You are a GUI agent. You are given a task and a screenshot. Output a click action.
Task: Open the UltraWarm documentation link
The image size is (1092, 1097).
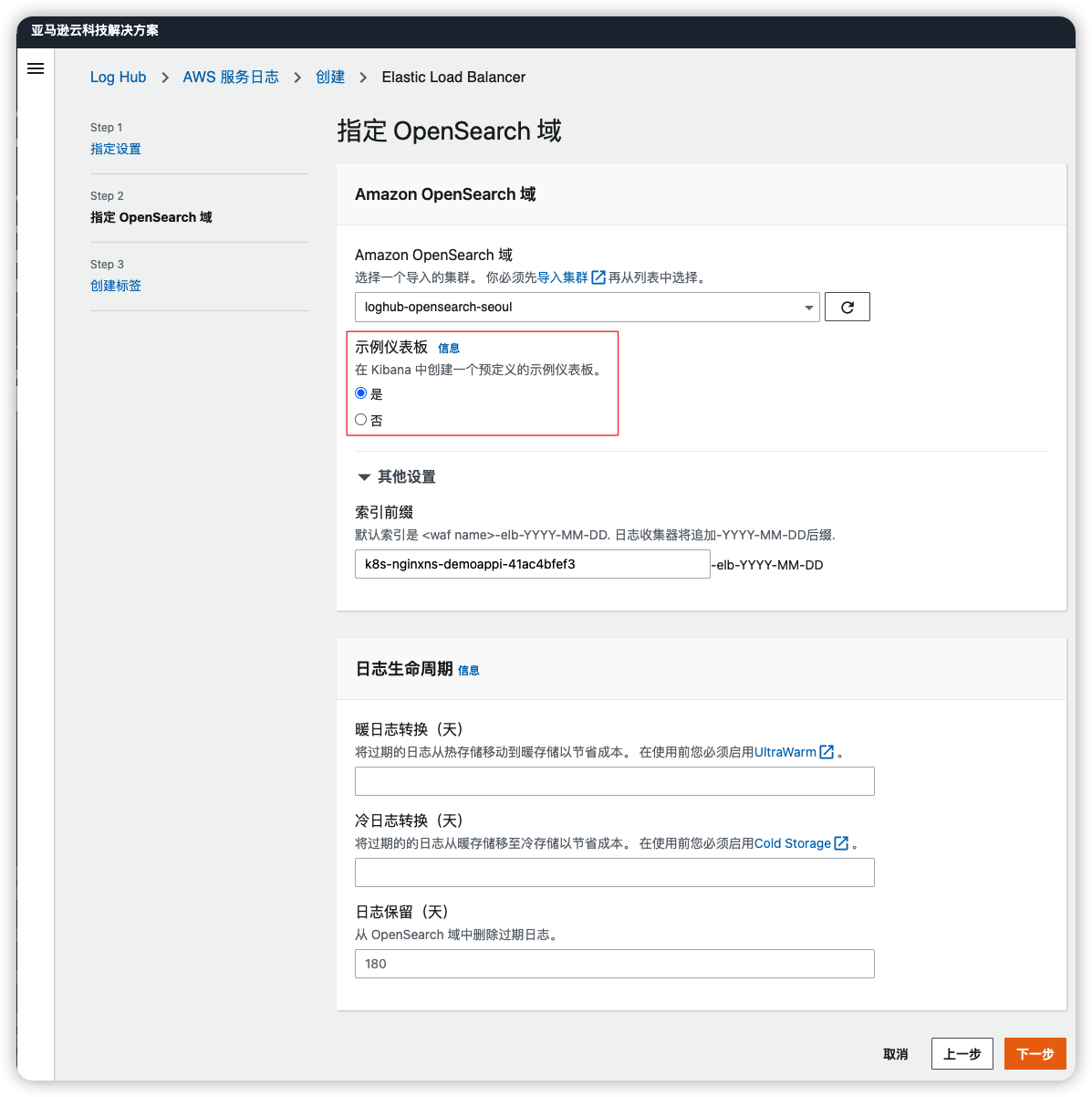(x=785, y=752)
